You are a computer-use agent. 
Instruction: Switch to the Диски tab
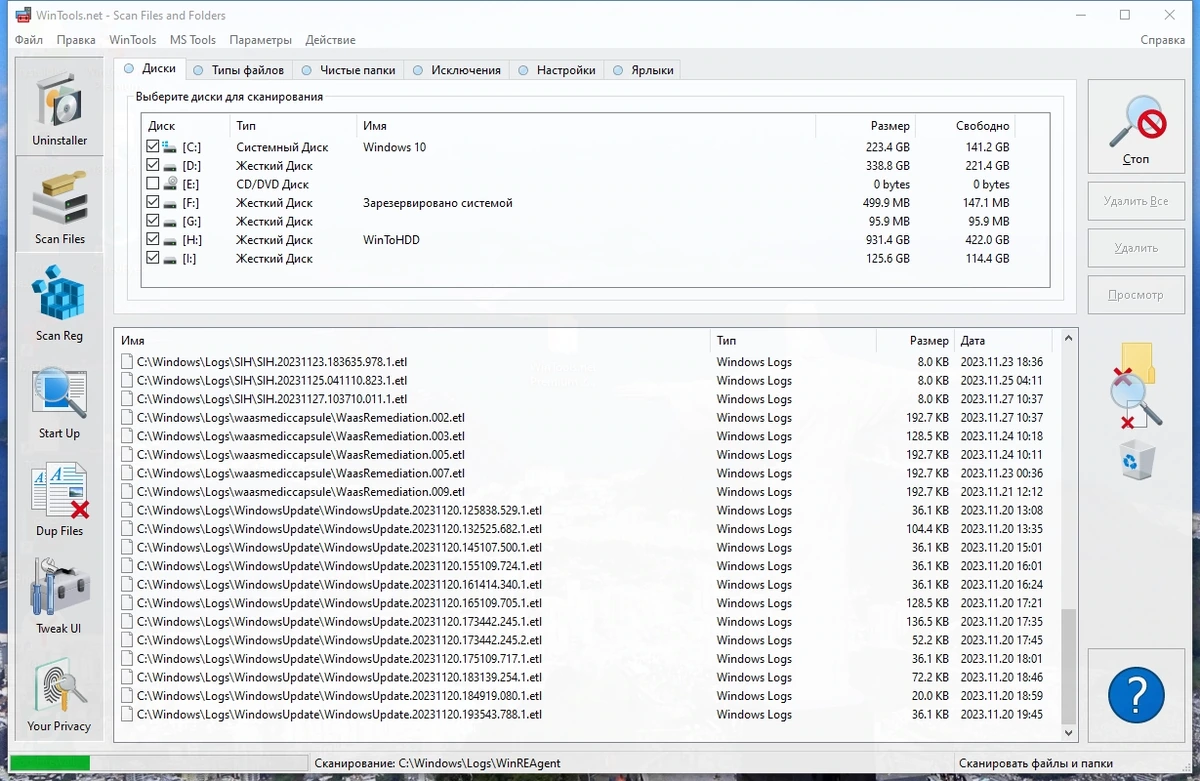coord(149,69)
